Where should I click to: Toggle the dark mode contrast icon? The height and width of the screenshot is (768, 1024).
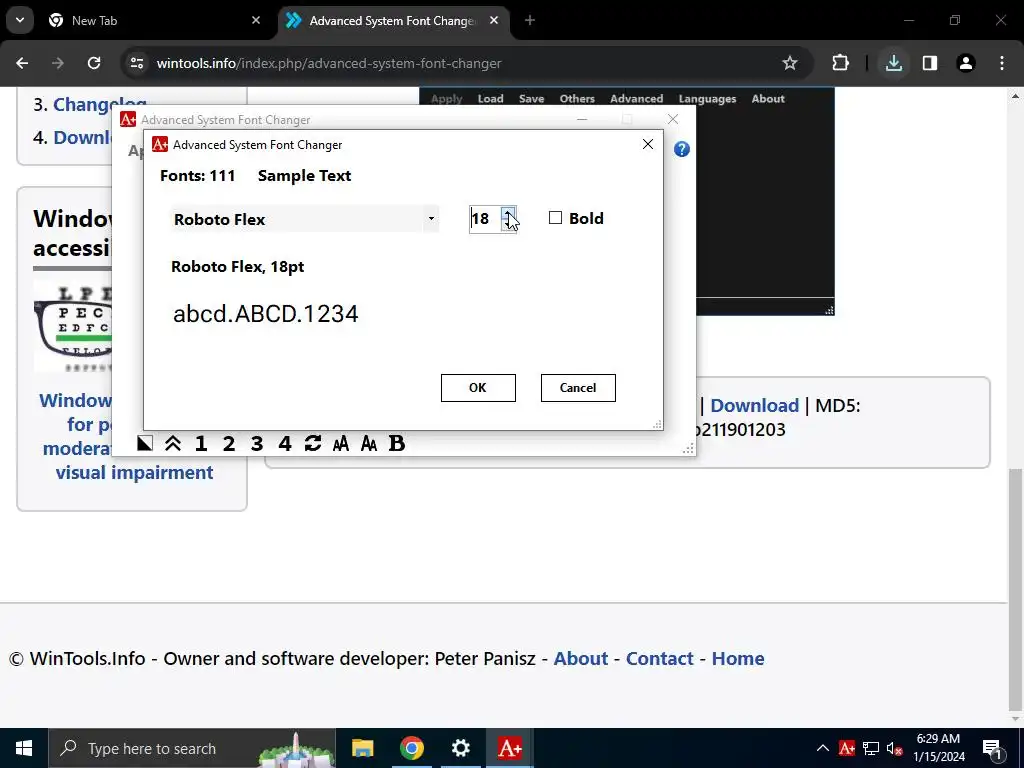pos(145,443)
